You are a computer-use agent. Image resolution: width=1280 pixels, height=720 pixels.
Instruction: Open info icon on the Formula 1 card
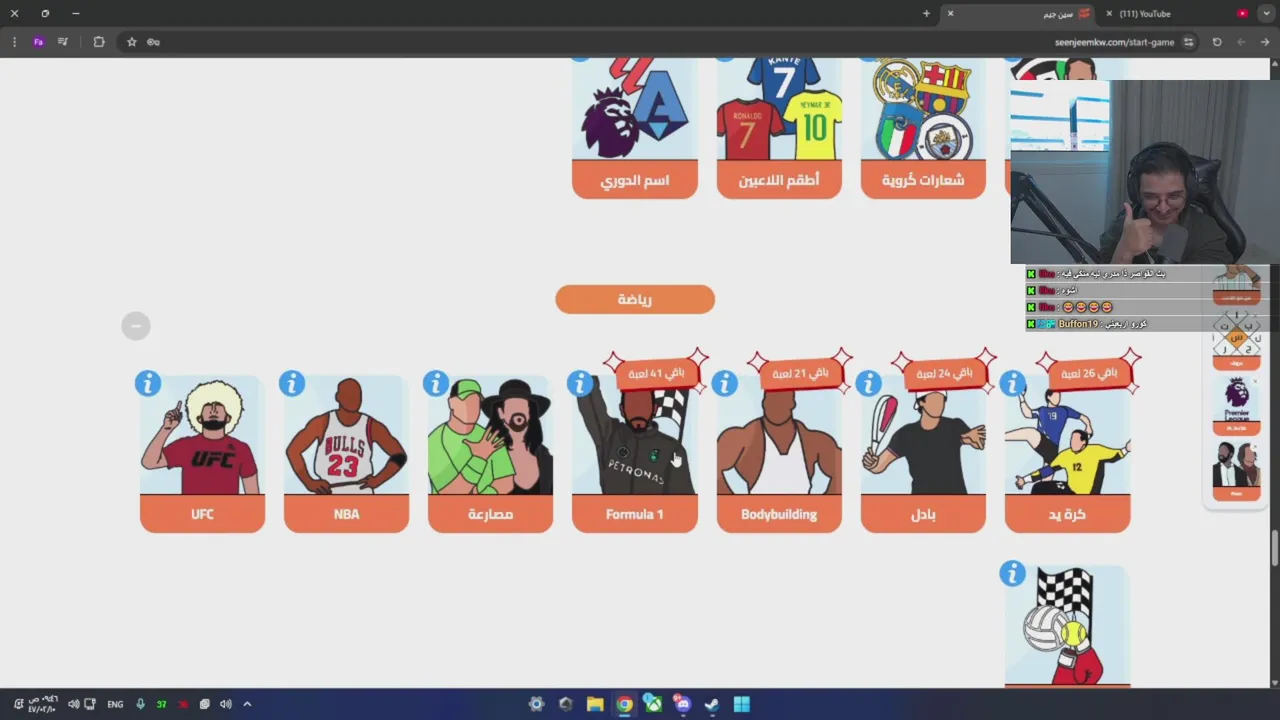tap(580, 383)
